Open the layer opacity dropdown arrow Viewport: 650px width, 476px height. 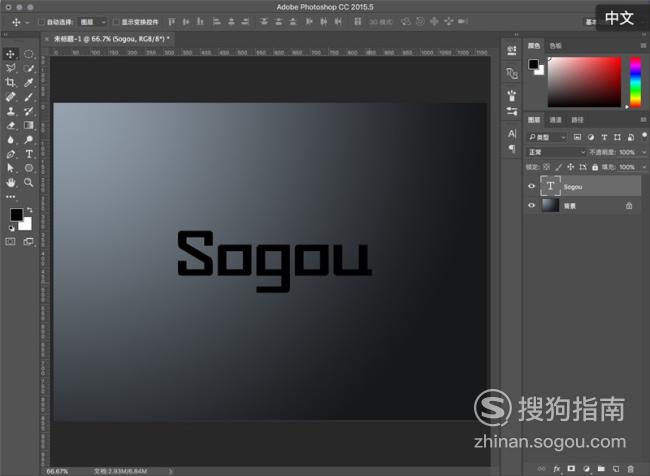coord(643,152)
